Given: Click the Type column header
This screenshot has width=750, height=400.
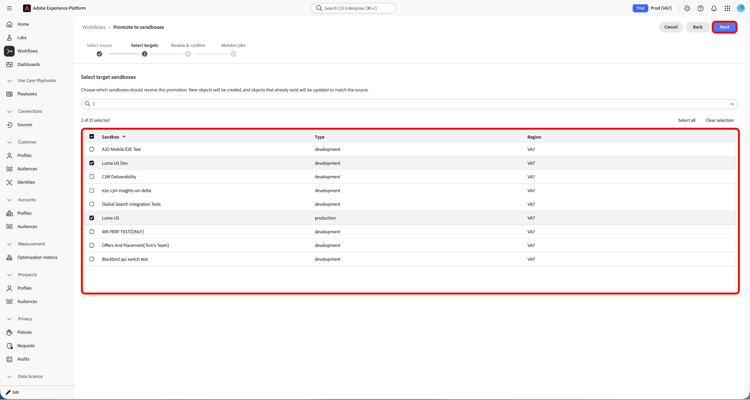Looking at the screenshot, I should coord(320,137).
